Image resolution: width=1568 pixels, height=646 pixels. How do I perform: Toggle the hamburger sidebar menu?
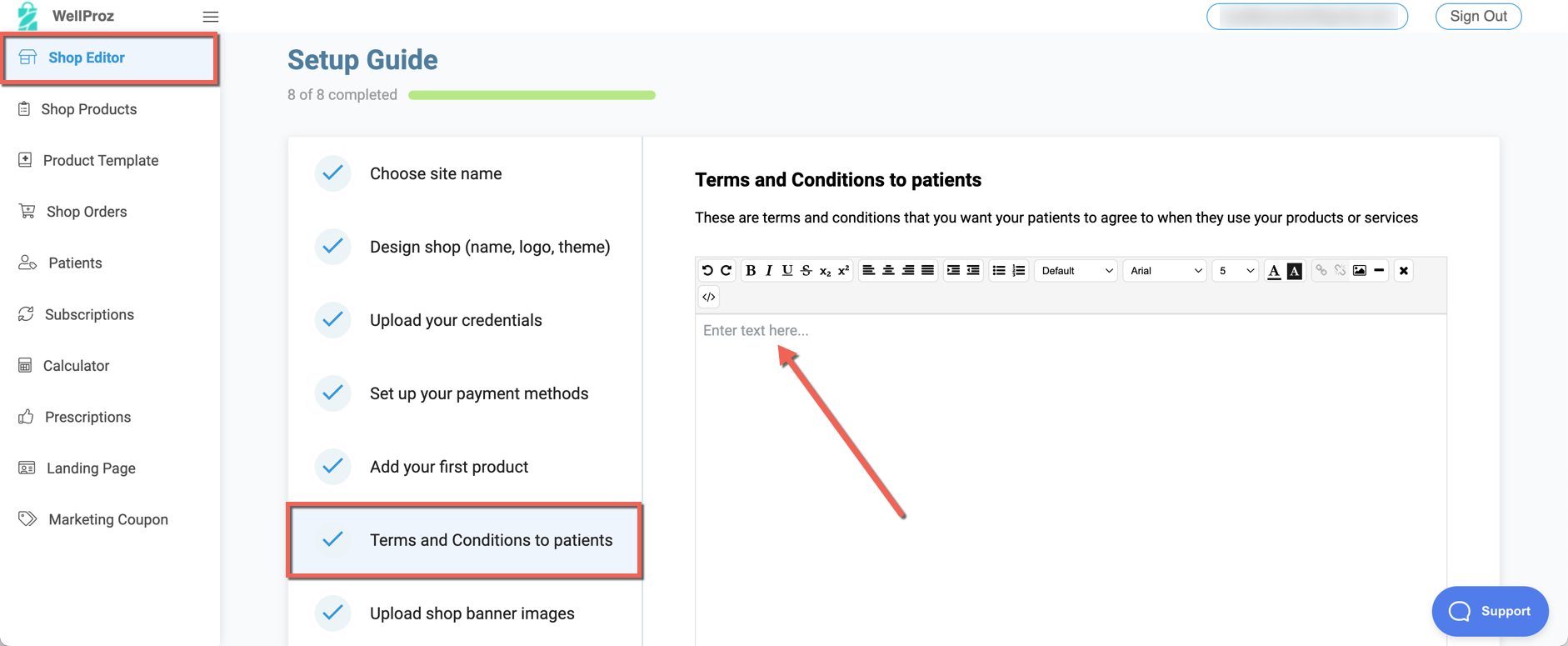coord(211,17)
